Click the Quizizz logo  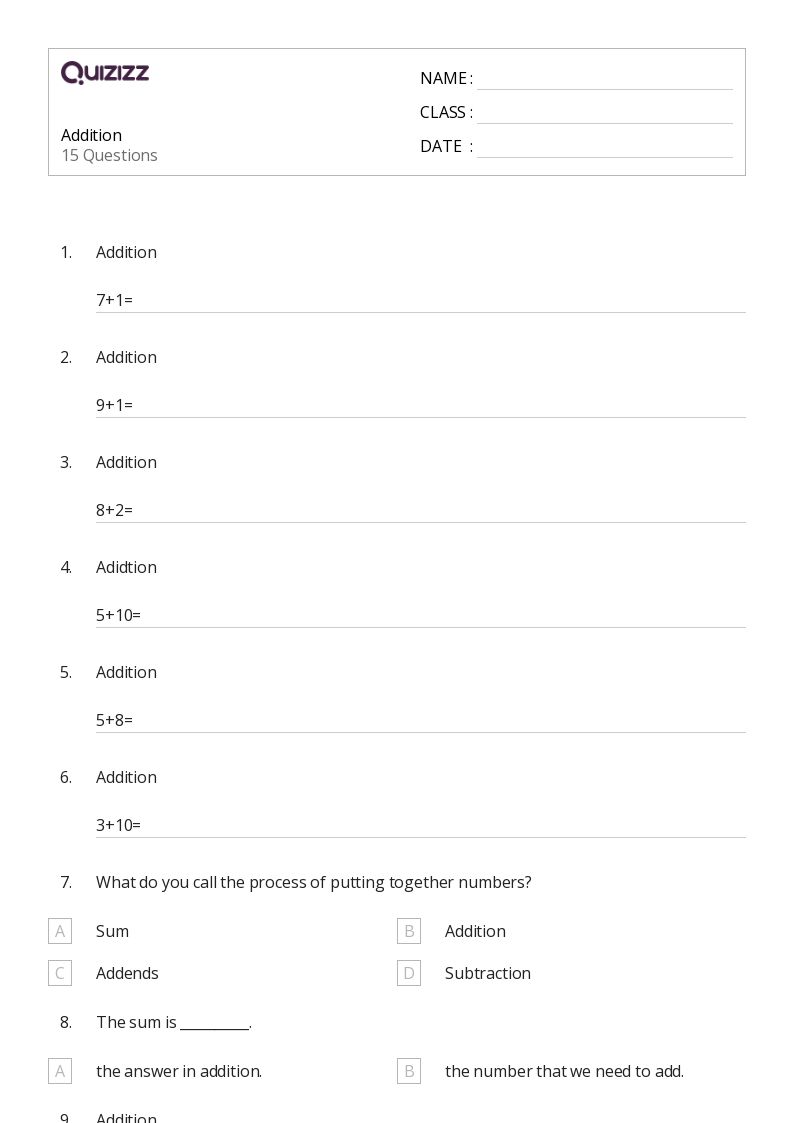tap(105, 72)
